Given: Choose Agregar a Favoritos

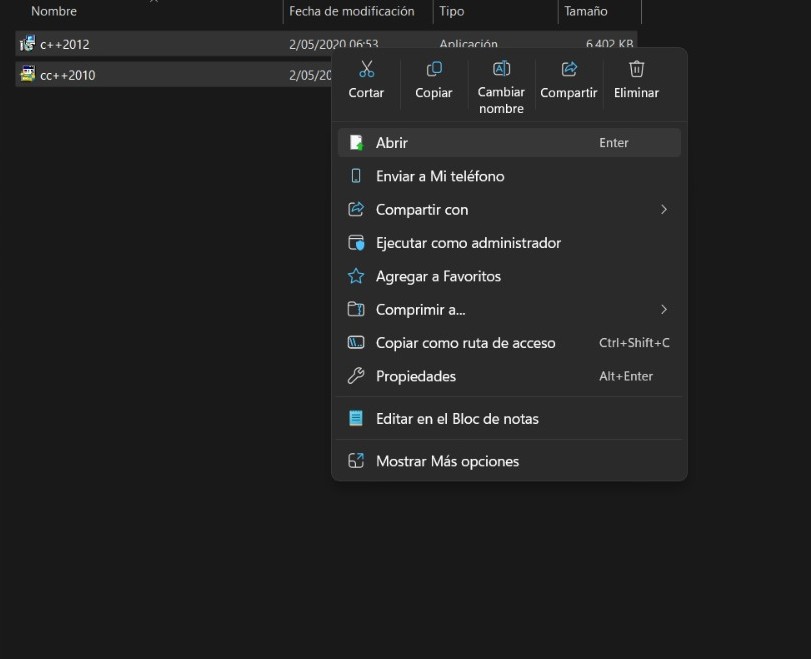Looking at the screenshot, I should pyautogui.click(x=438, y=276).
